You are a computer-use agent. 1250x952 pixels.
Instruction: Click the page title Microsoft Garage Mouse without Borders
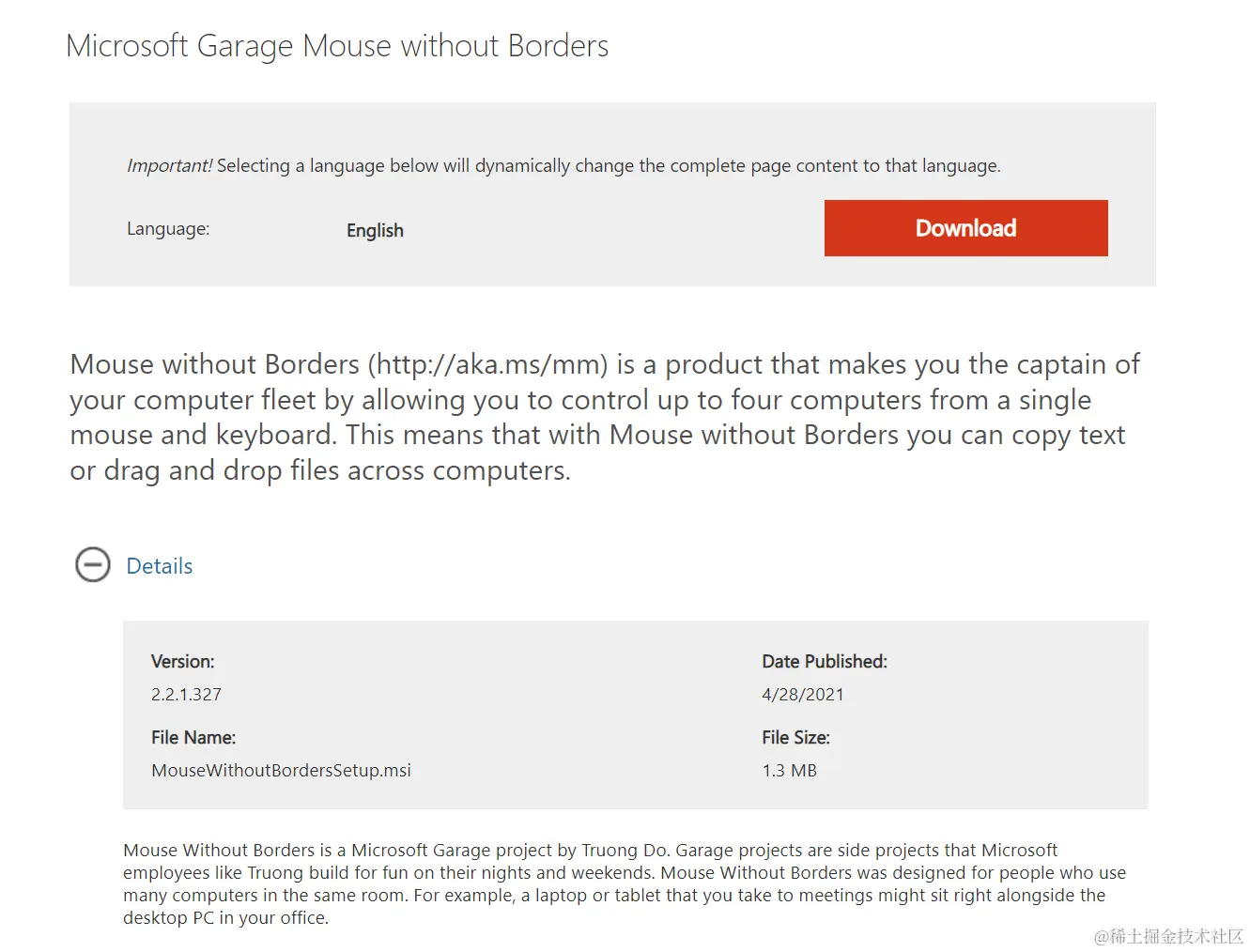337,46
